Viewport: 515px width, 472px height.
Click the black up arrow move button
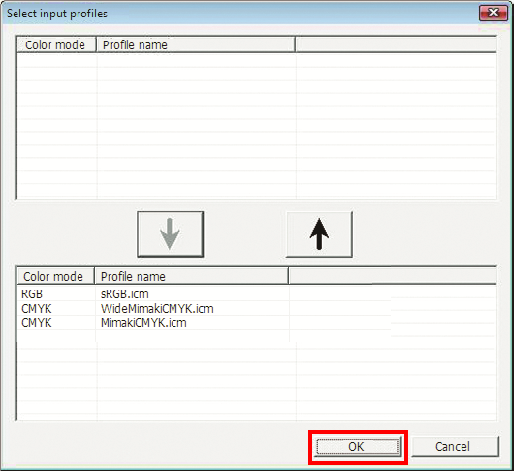(319, 234)
